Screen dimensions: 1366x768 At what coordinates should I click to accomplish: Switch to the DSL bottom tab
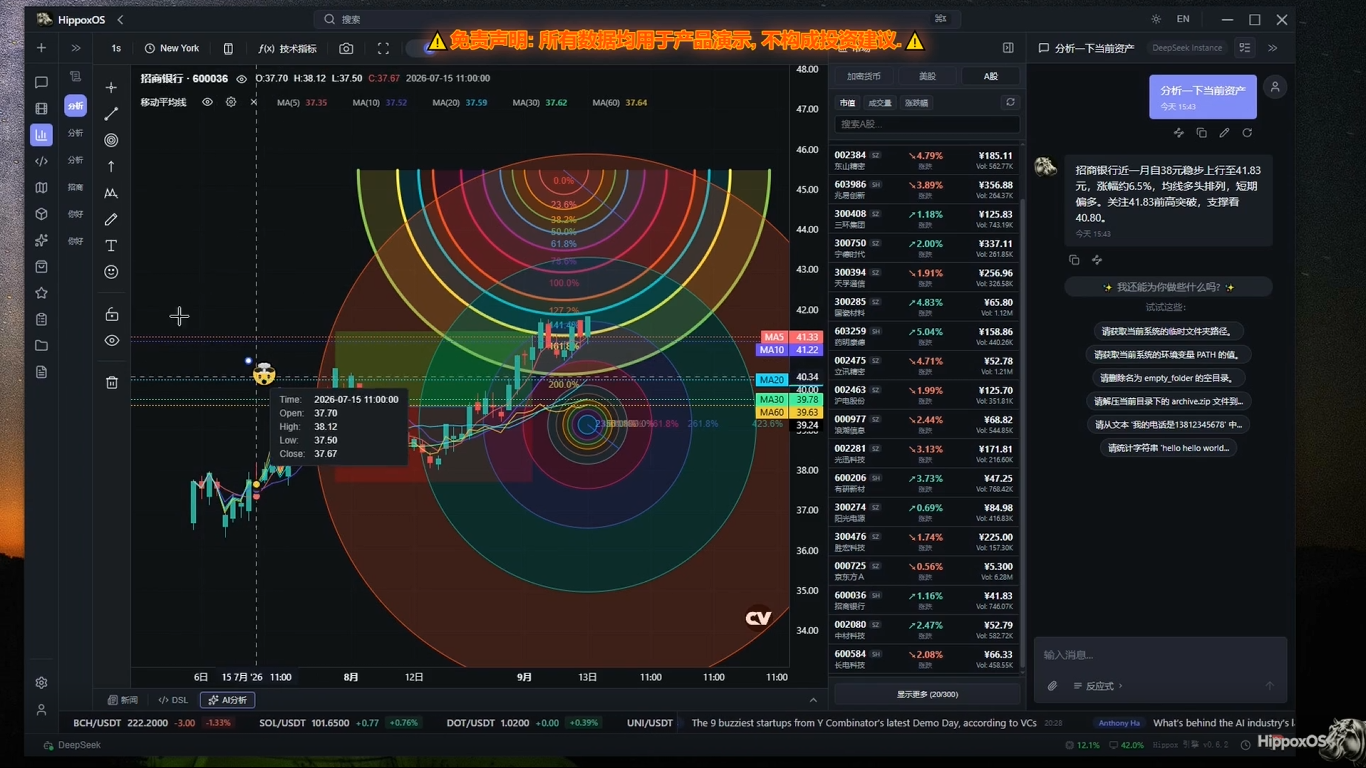pyautogui.click(x=173, y=700)
